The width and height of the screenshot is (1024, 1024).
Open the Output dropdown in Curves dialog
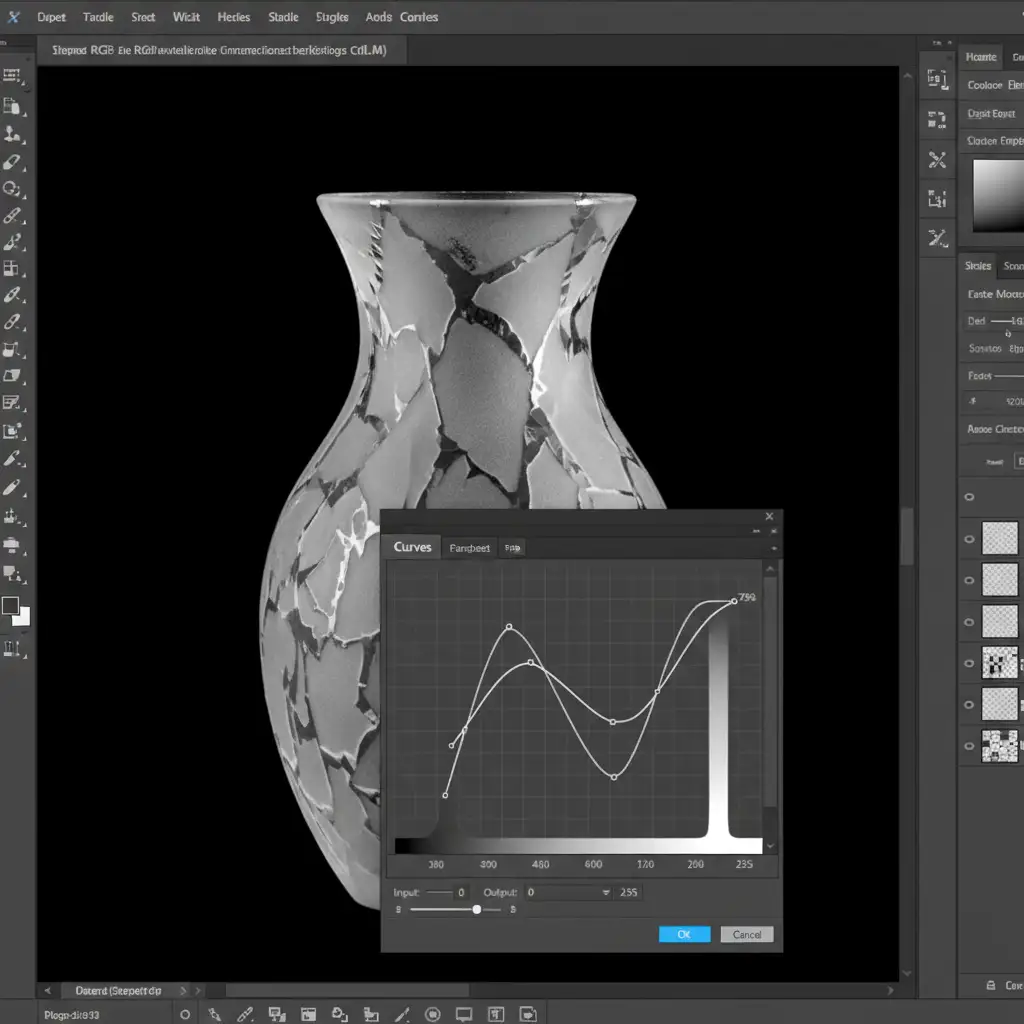pos(605,892)
